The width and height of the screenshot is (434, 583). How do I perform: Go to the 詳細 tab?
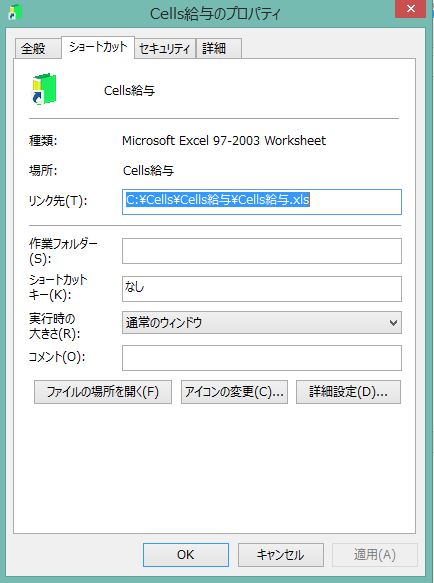[x=219, y=48]
